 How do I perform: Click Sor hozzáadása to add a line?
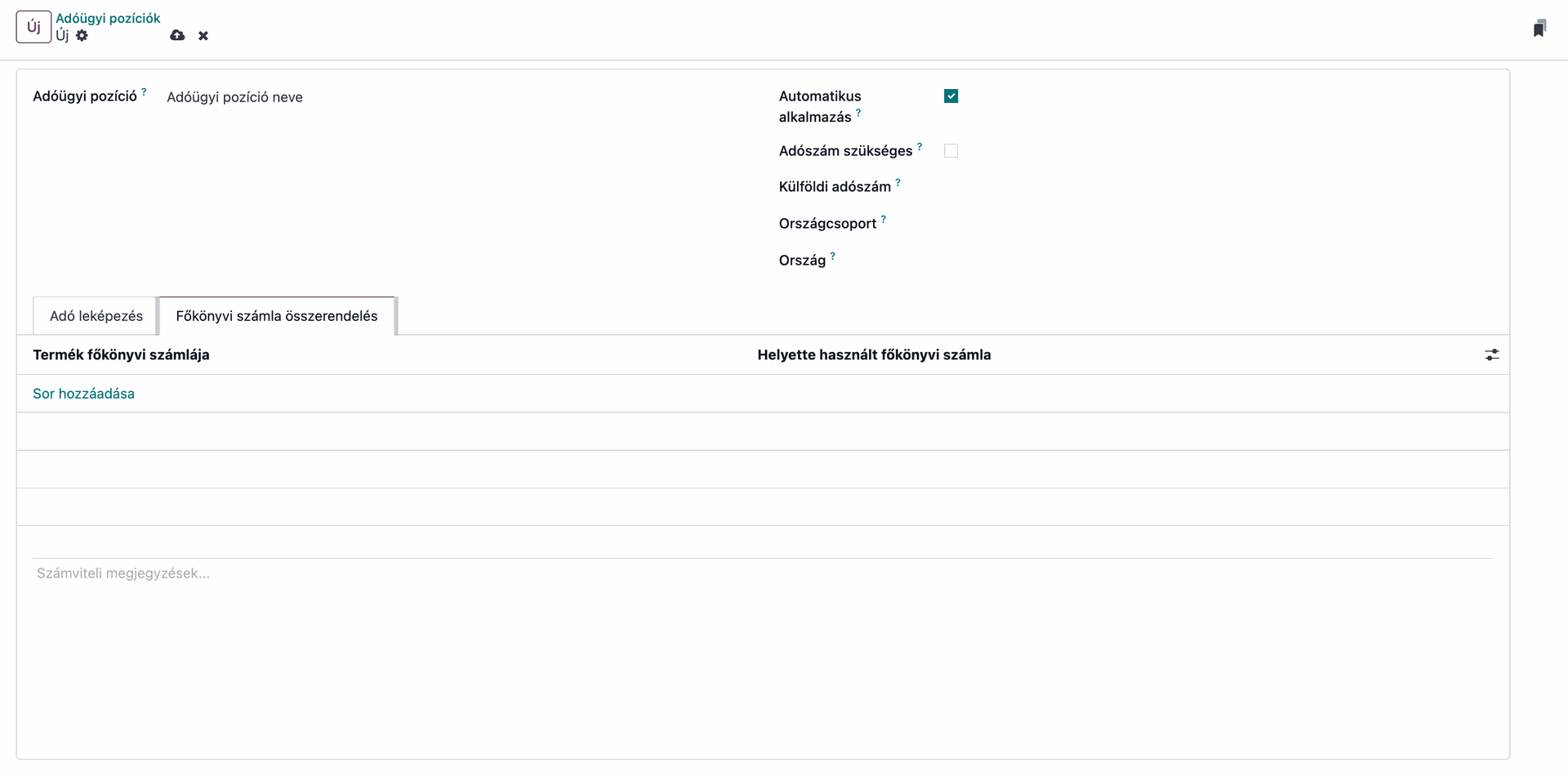(83, 394)
